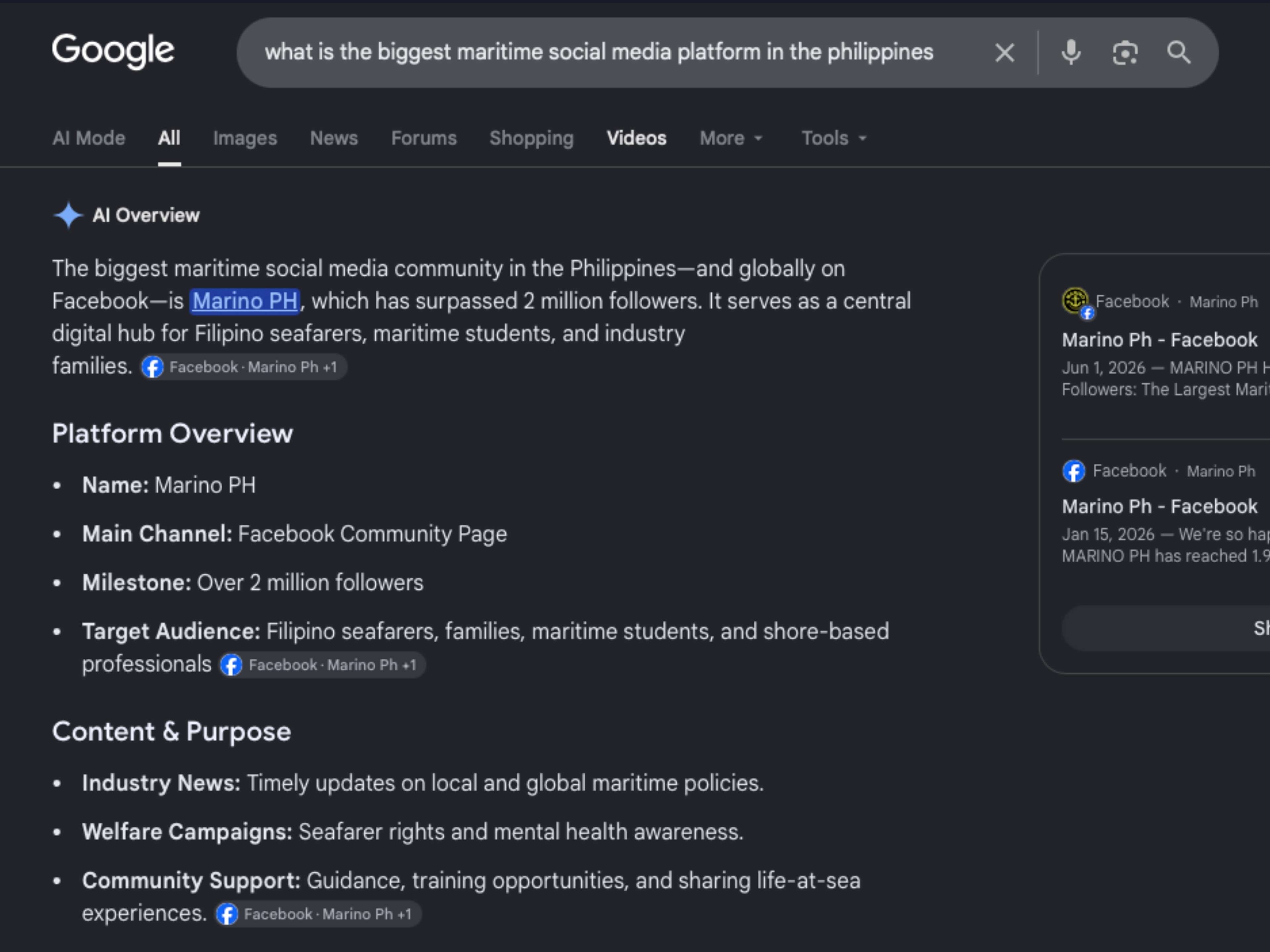
Task: Open the Images tab
Action: 245,138
